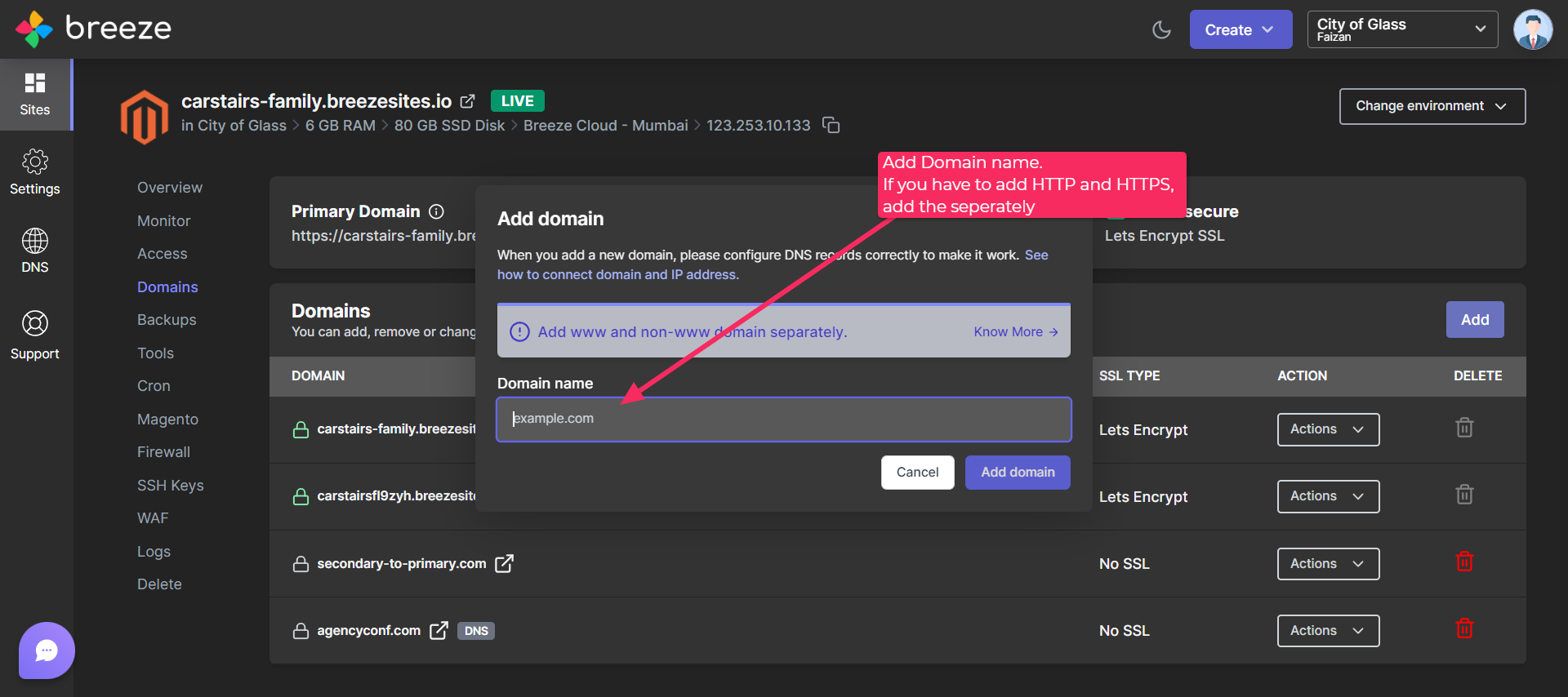Open Backups menu item
The height and width of the screenshot is (697, 1568).
(x=167, y=320)
